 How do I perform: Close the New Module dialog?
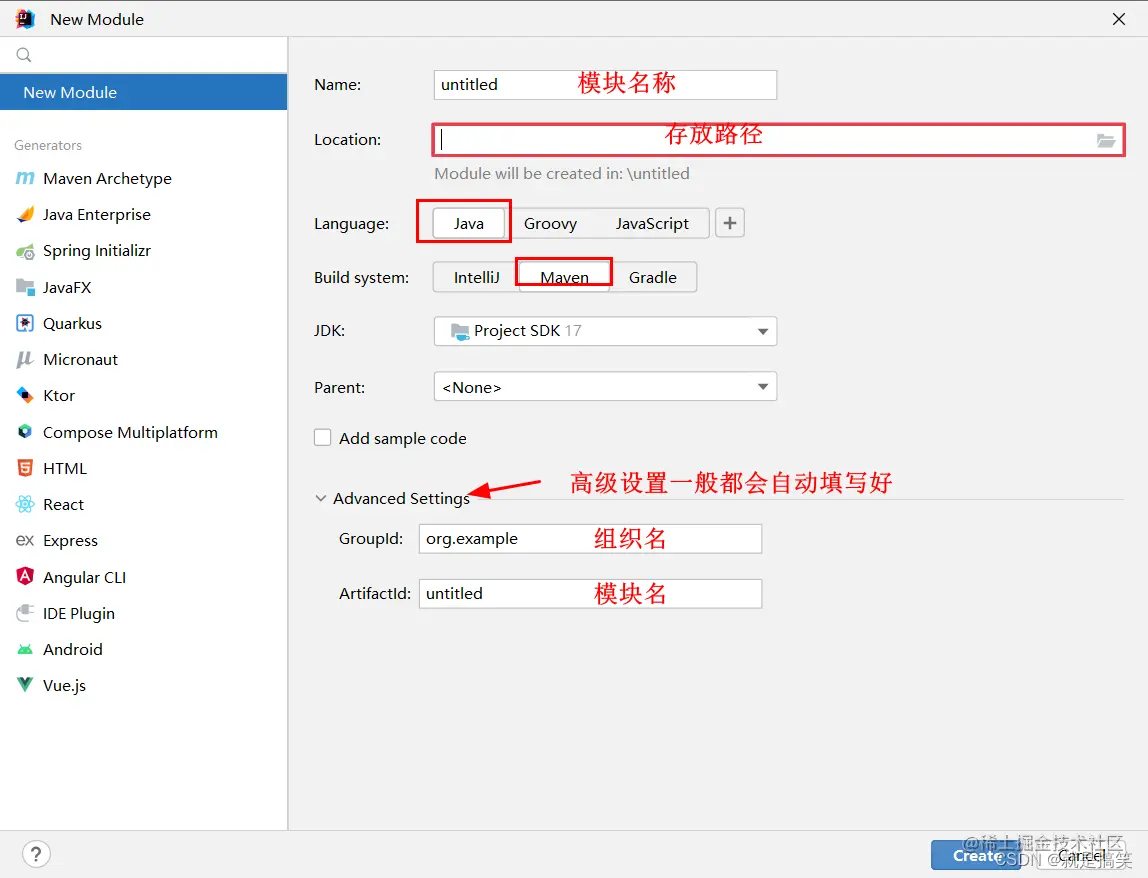(x=1119, y=19)
